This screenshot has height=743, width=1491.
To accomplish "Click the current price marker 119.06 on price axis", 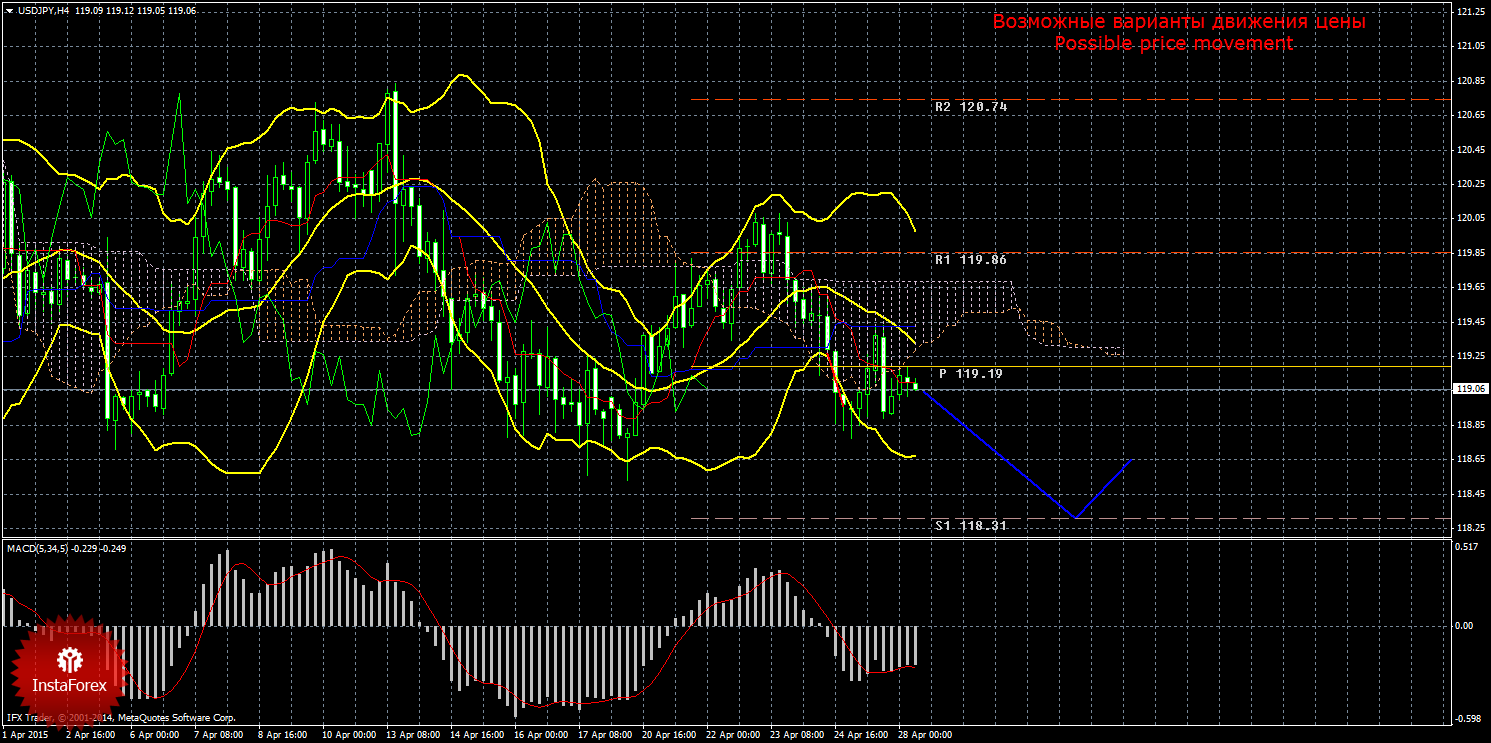I will 1469,389.
